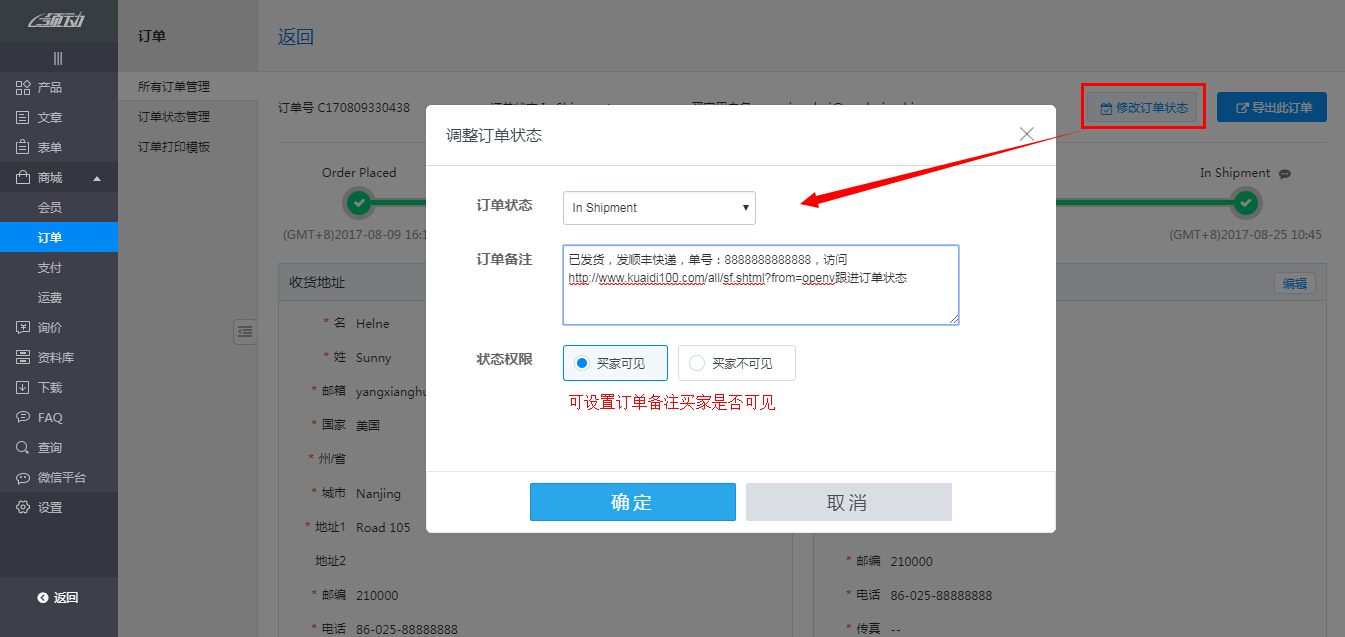Viewport: 1345px width, 637px height.
Task: Open the 询价 section
Action: tap(45, 327)
